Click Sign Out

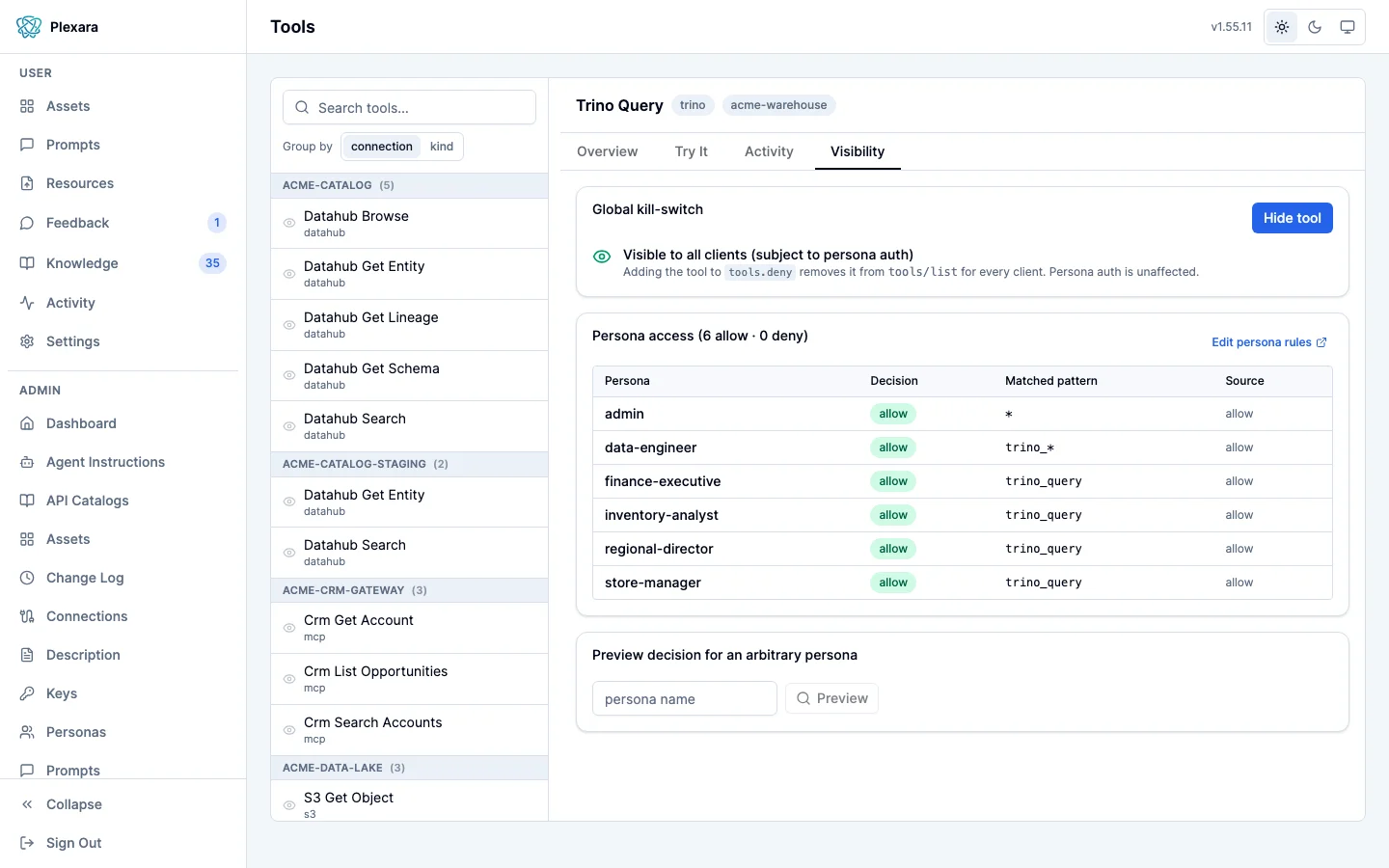[123, 843]
